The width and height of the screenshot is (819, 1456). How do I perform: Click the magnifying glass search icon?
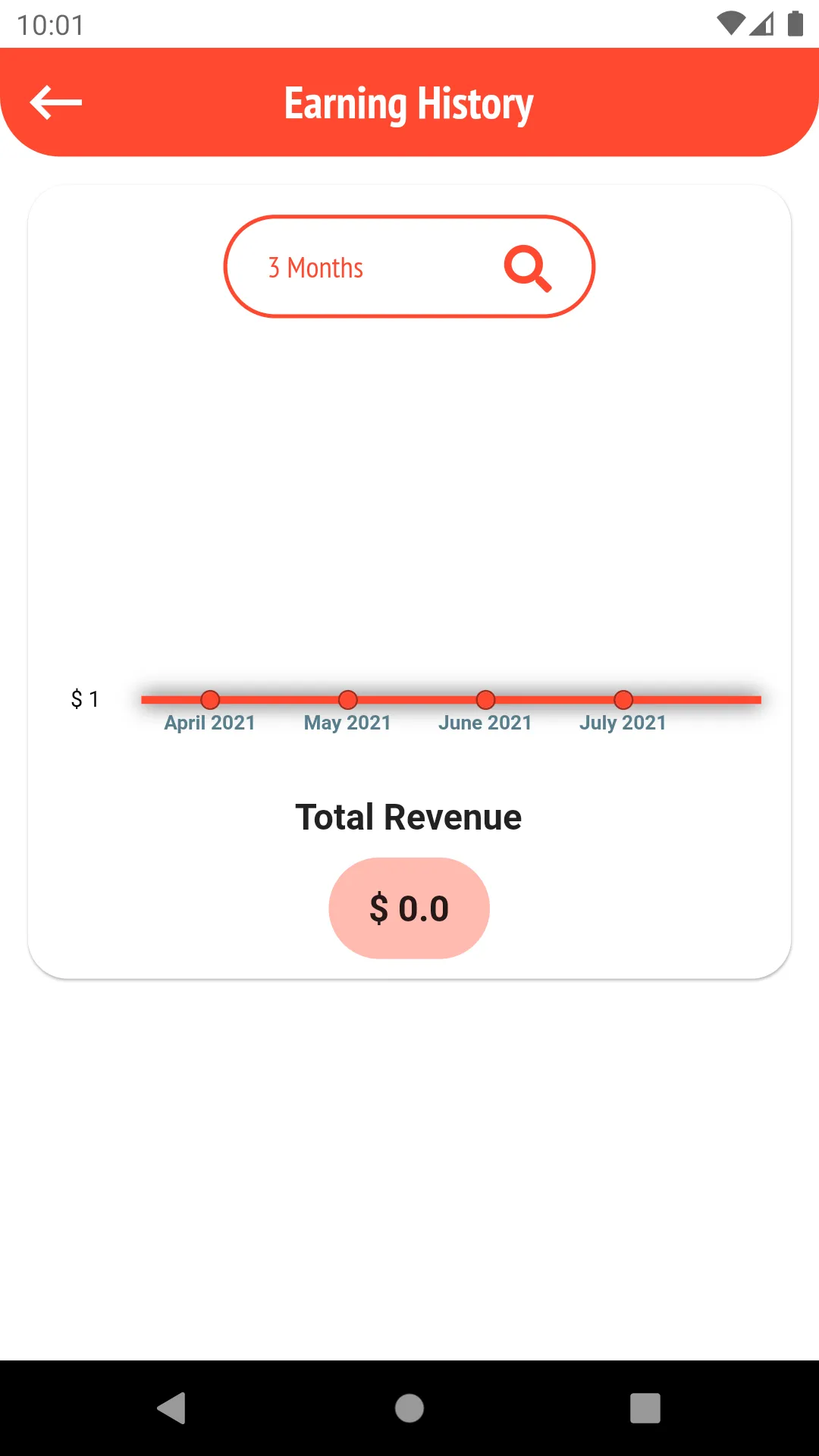point(528,268)
